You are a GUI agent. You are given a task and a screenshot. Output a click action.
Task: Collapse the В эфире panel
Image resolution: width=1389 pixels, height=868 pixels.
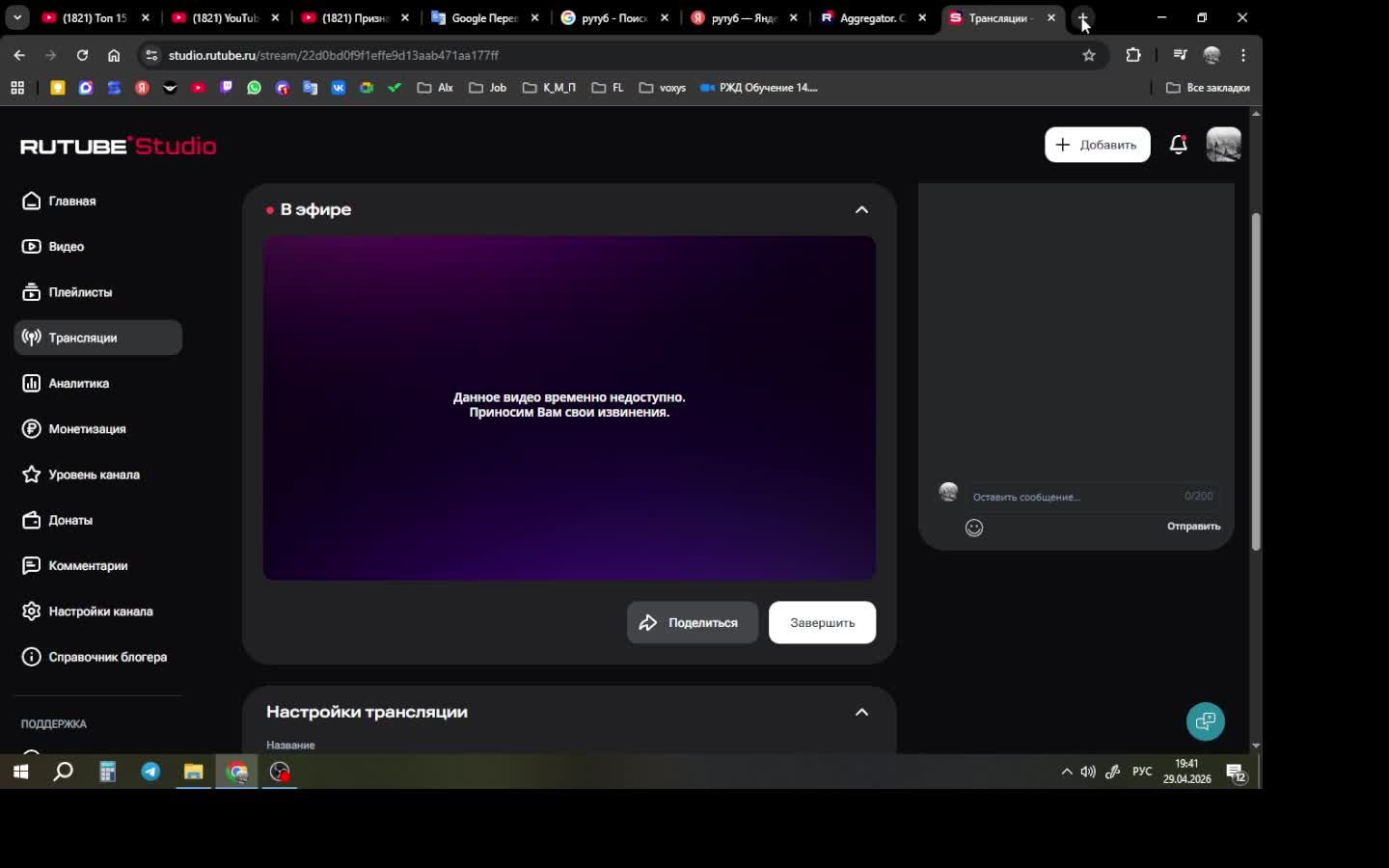[x=861, y=210]
